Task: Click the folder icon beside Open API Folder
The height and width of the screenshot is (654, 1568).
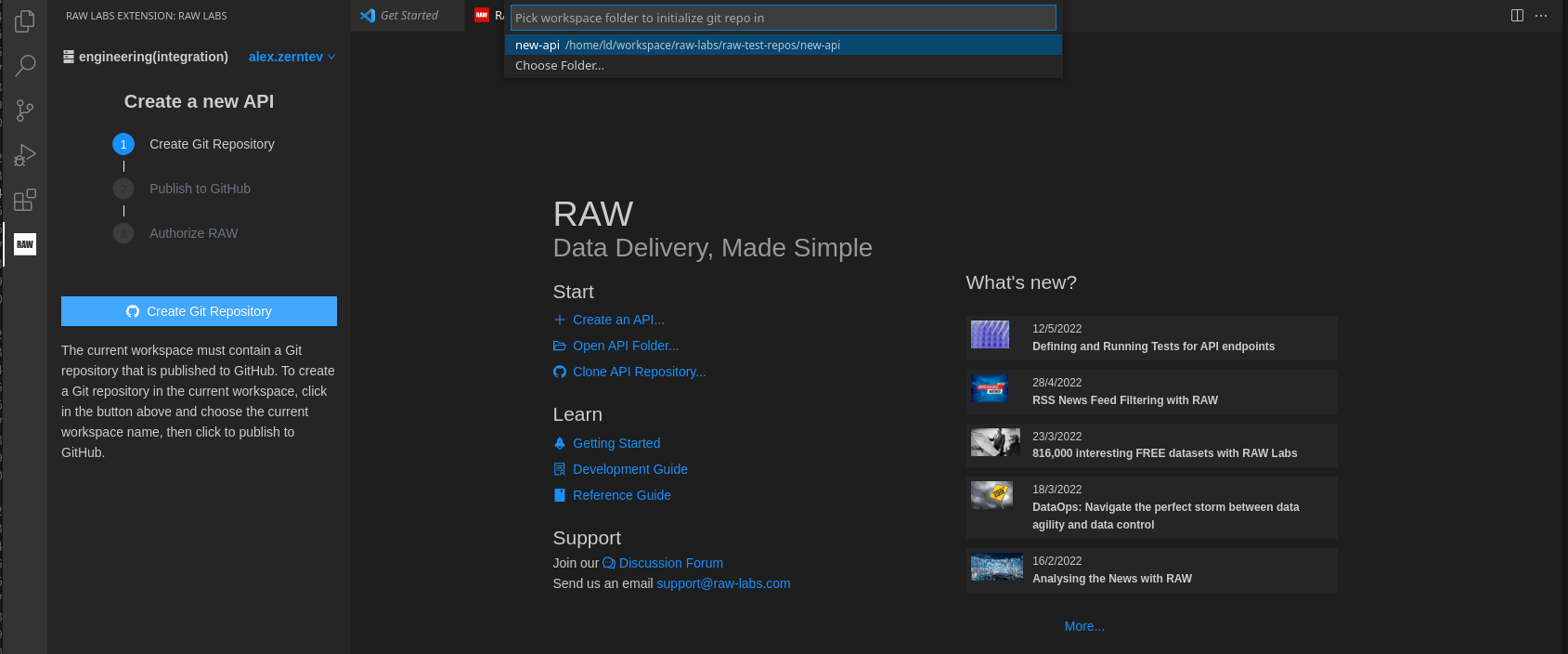Action: tap(560, 346)
